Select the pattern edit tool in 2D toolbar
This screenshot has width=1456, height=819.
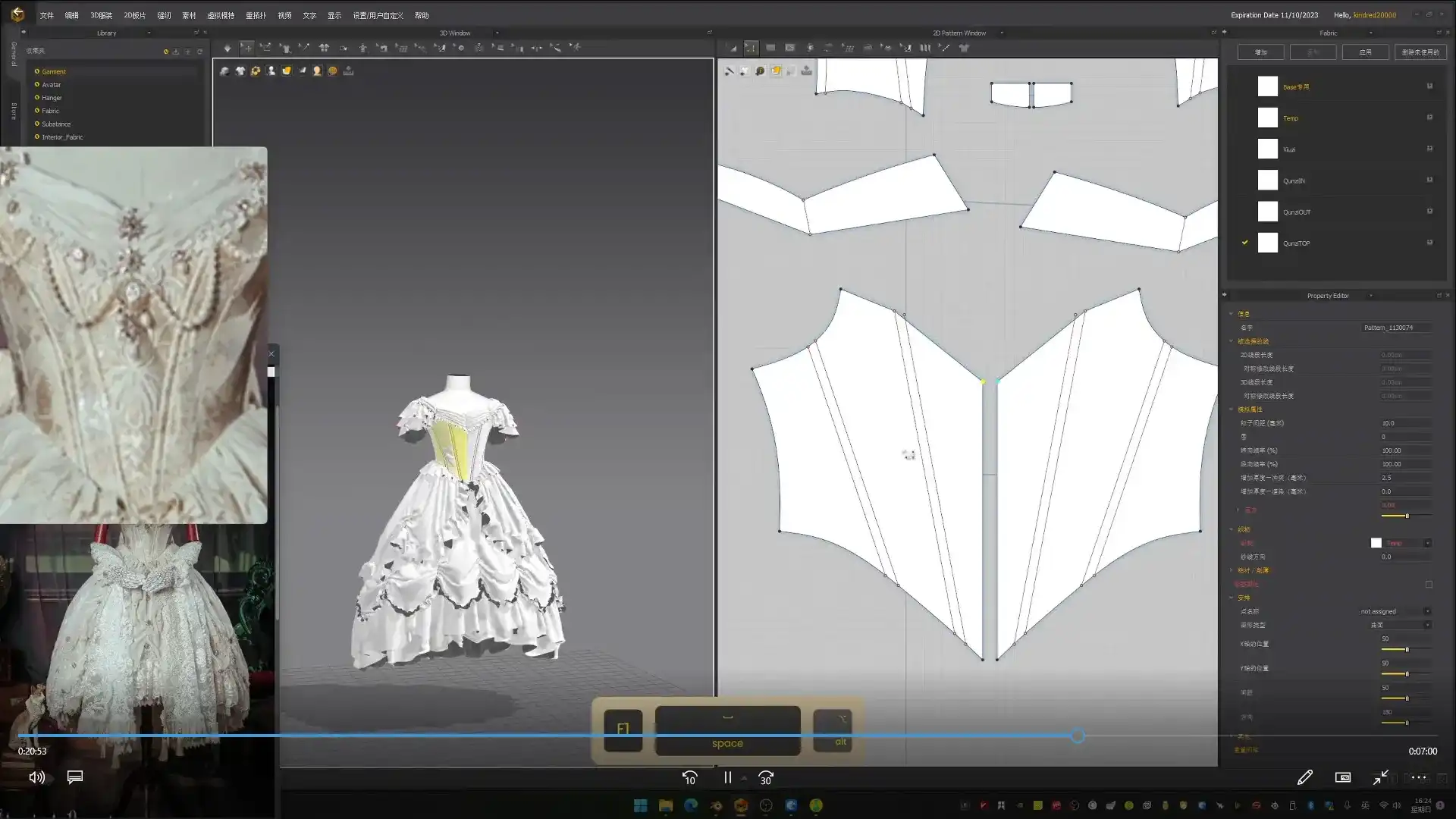click(752, 48)
